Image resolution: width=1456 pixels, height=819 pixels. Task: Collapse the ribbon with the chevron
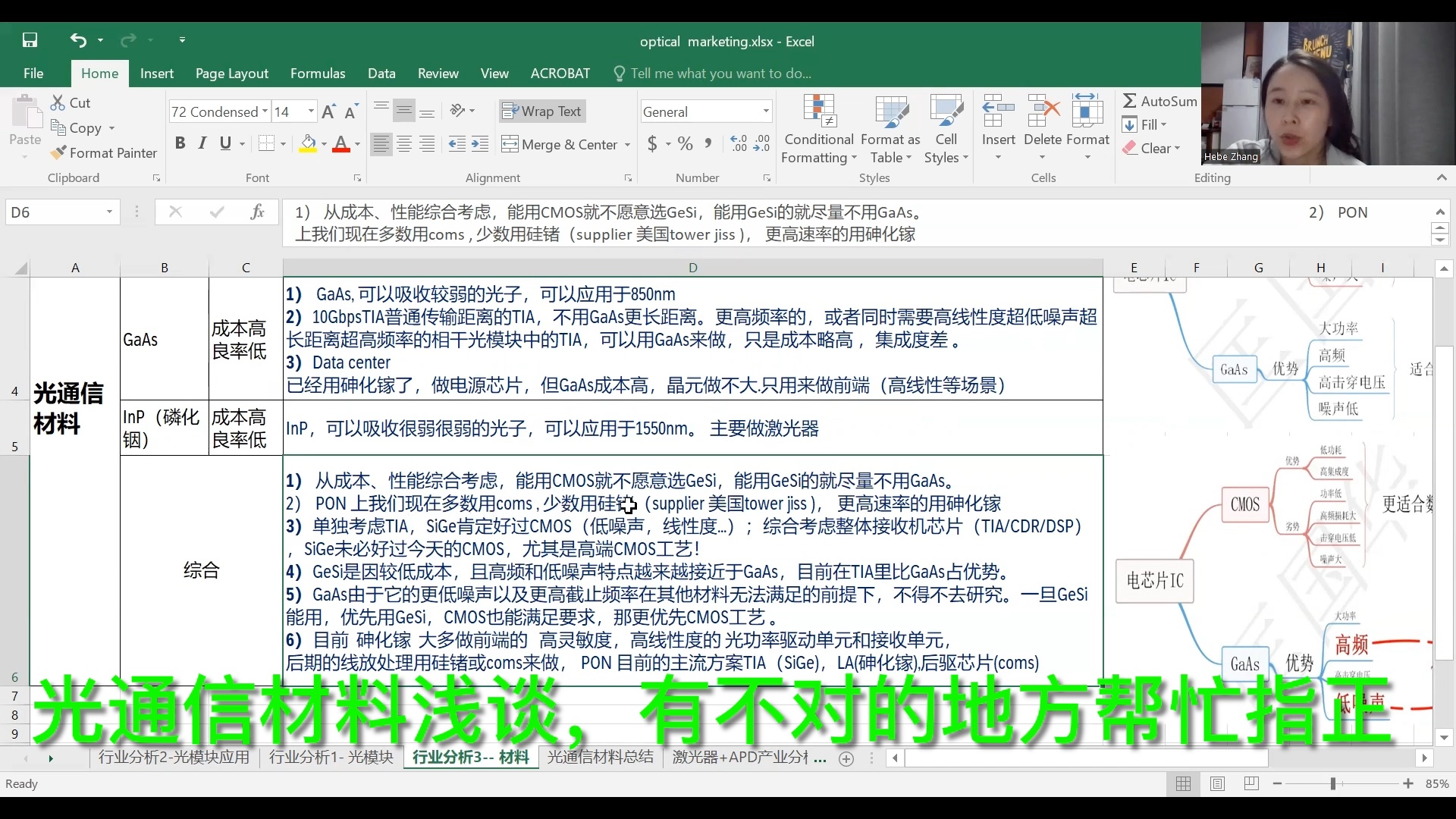[1441, 177]
